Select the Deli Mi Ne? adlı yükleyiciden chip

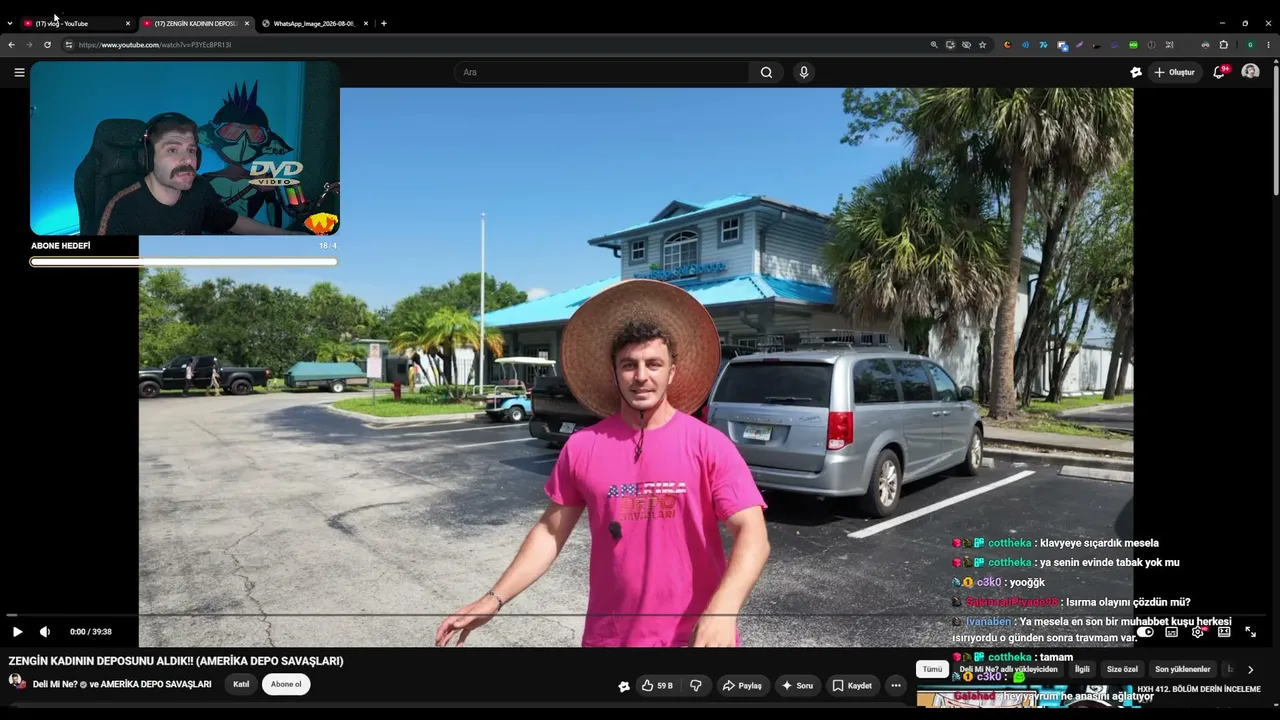point(1008,669)
